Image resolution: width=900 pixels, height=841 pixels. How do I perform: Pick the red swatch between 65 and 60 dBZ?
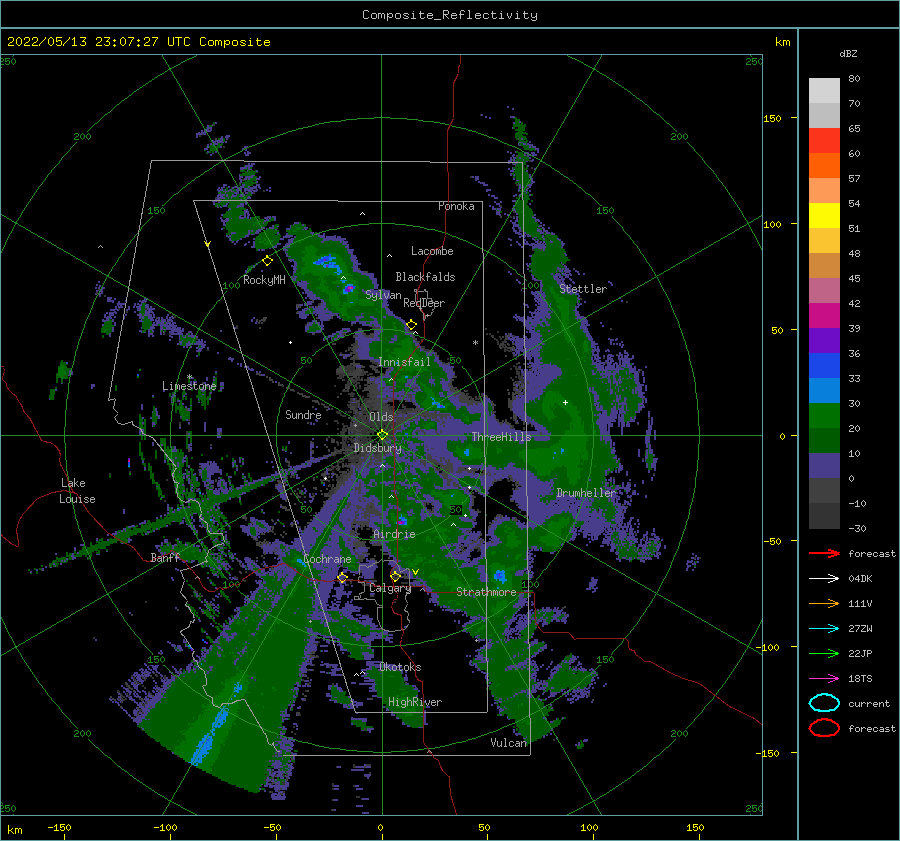824,141
